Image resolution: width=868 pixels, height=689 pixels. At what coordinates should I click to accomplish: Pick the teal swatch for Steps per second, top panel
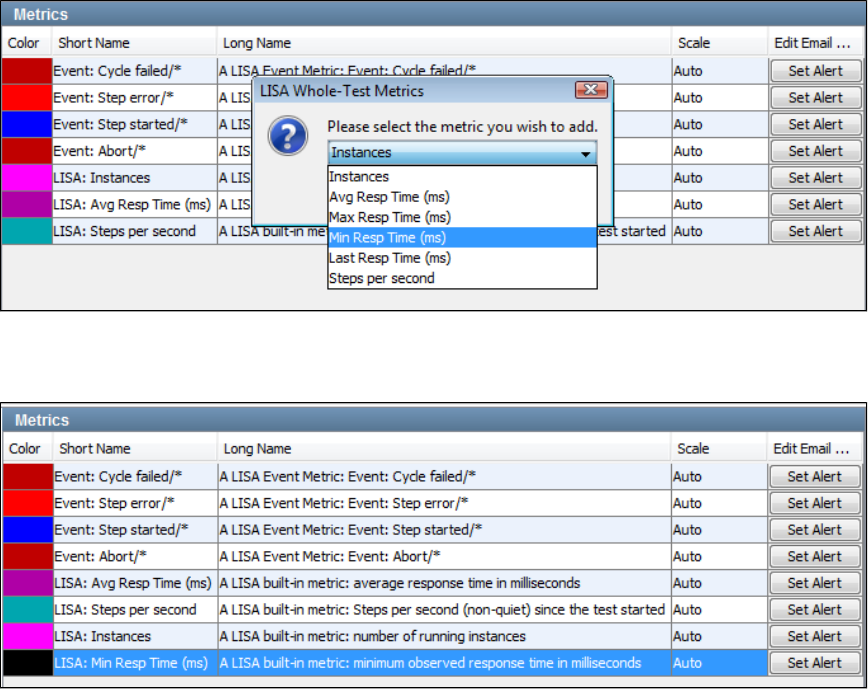click(x=27, y=231)
